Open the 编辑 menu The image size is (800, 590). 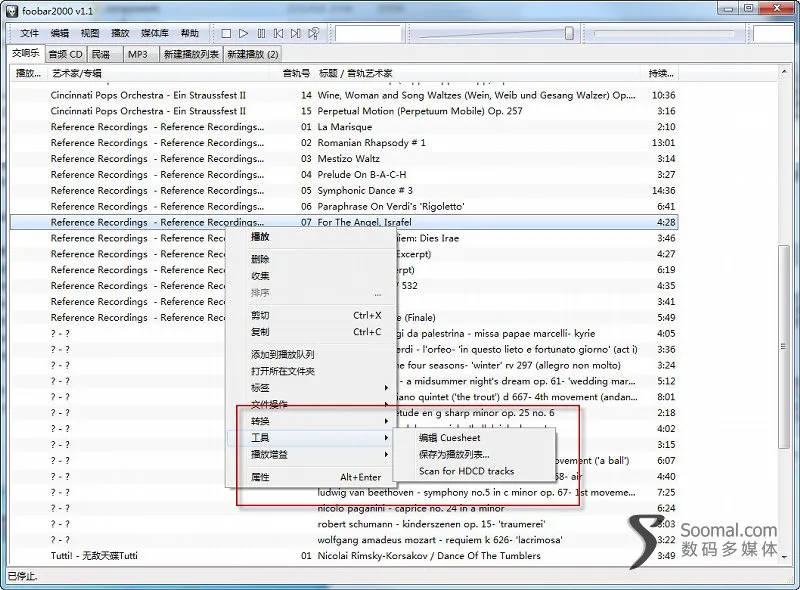(60, 33)
